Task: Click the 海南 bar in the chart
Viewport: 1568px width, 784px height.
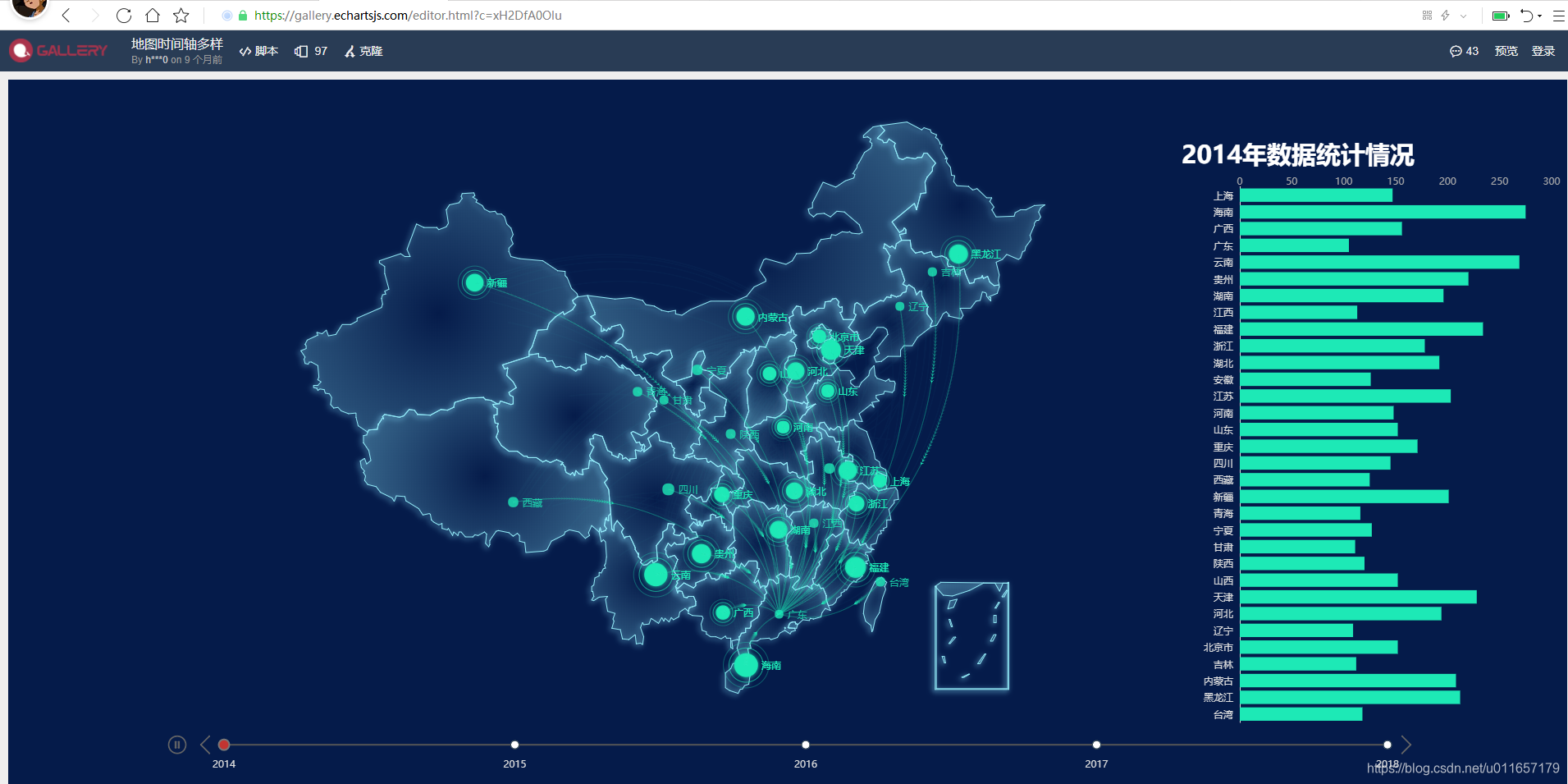Action: pyautogui.click(x=1383, y=212)
